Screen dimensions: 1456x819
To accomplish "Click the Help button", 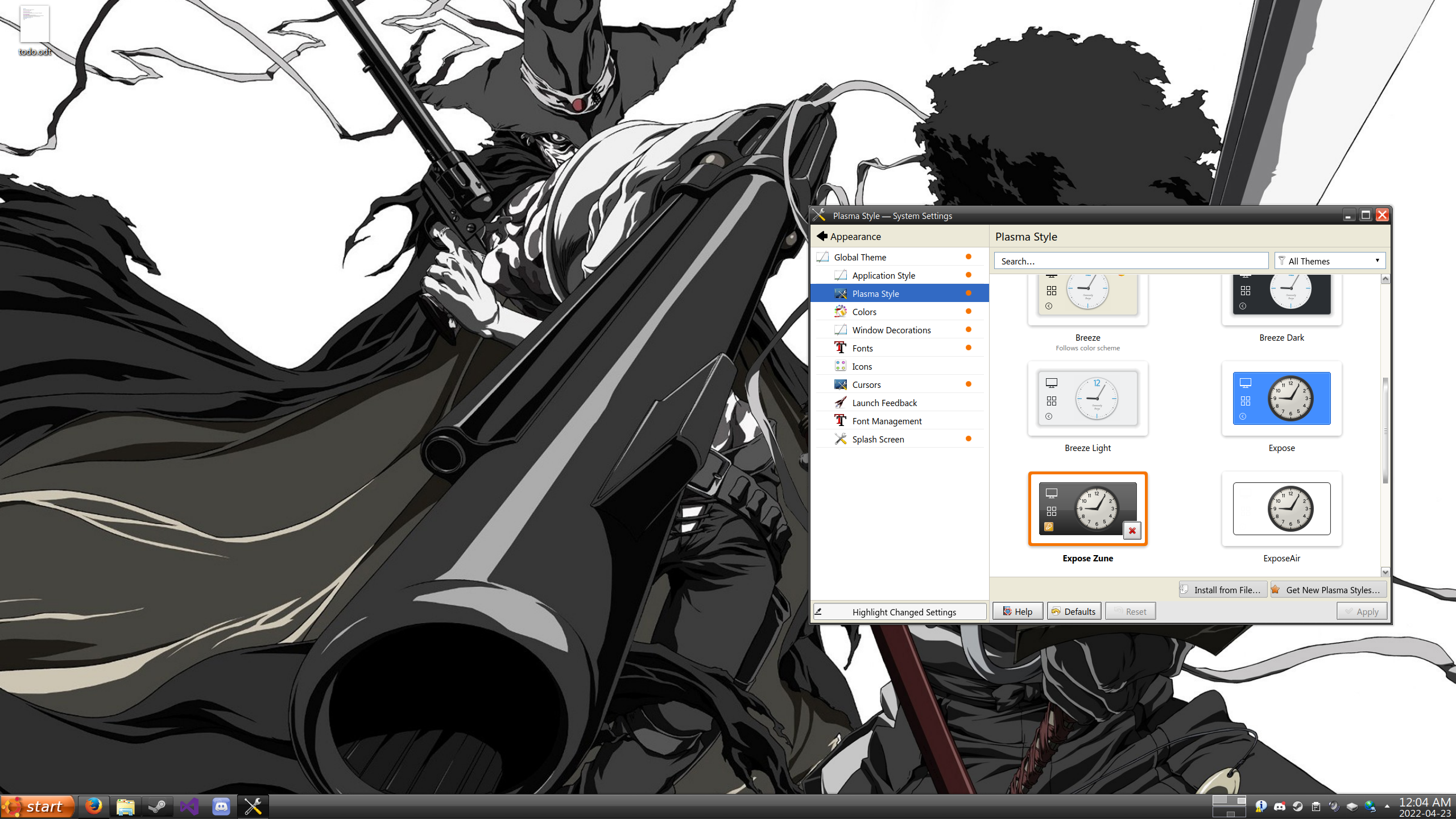I will coord(1017,611).
